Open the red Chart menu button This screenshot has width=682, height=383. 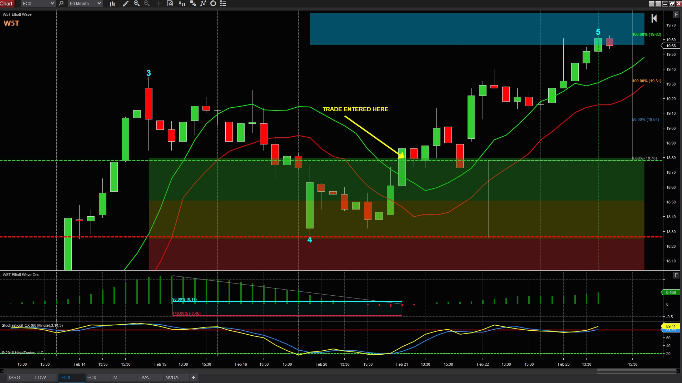pos(7,3)
